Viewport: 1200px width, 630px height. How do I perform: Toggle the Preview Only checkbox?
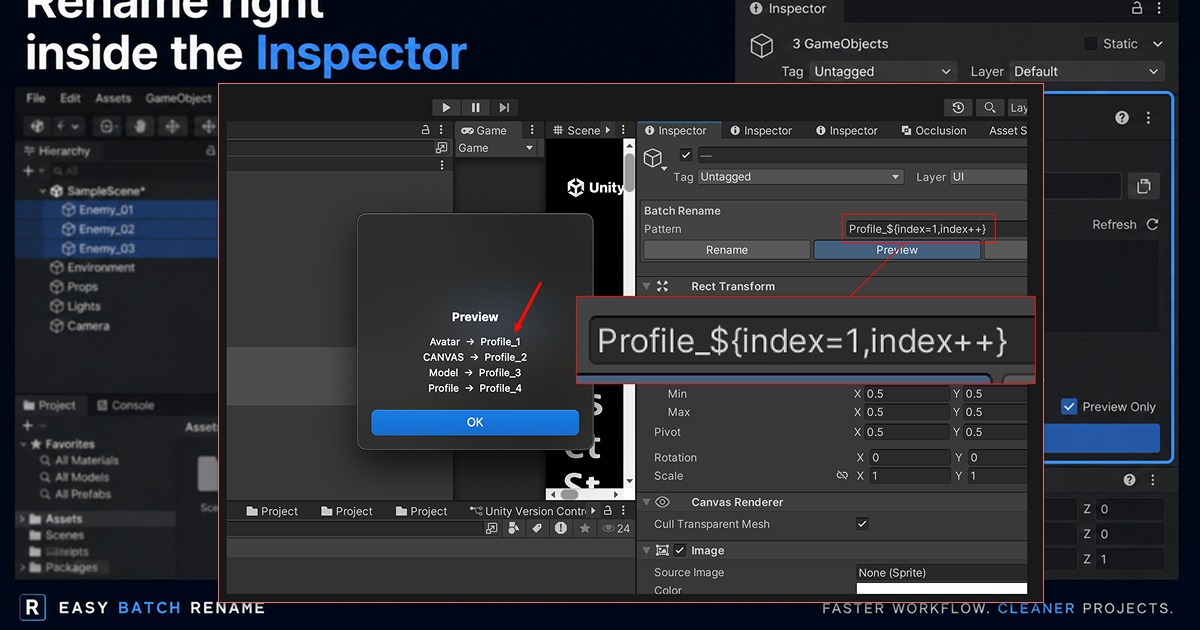(1069, 407)
